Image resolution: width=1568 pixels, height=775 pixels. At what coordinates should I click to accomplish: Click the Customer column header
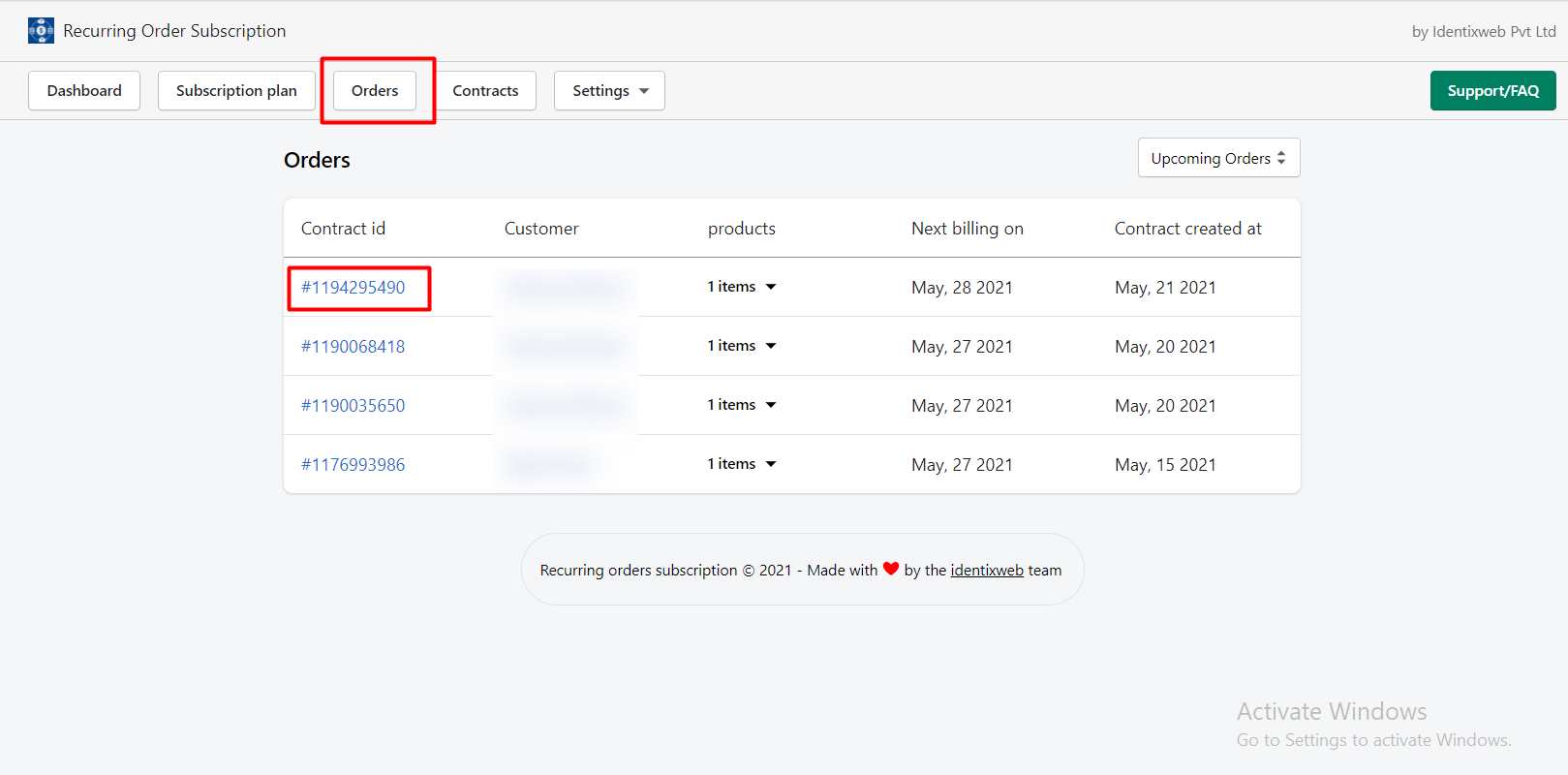[541, 229]
